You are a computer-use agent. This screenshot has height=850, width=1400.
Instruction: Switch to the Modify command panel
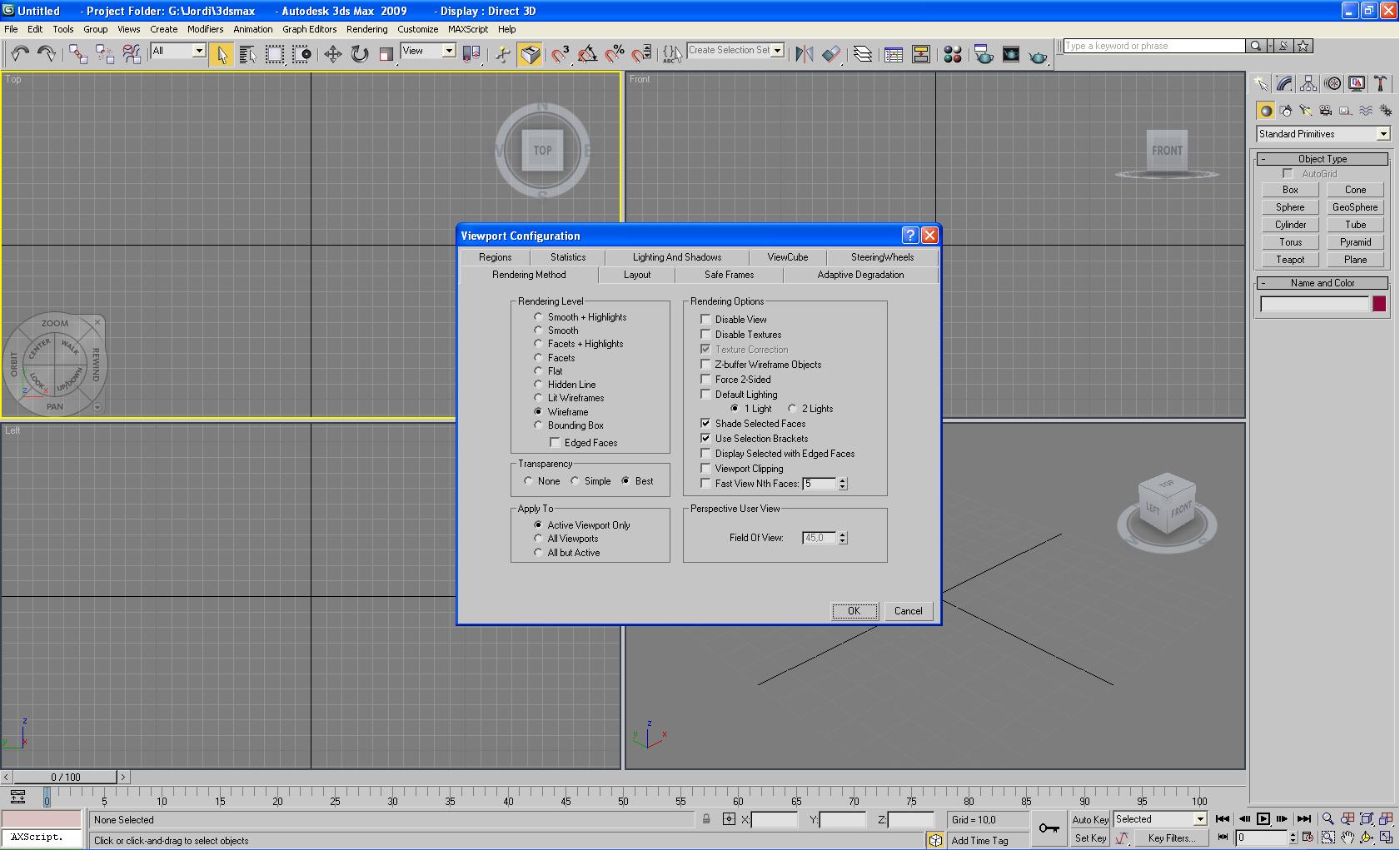click(1284, 83)
